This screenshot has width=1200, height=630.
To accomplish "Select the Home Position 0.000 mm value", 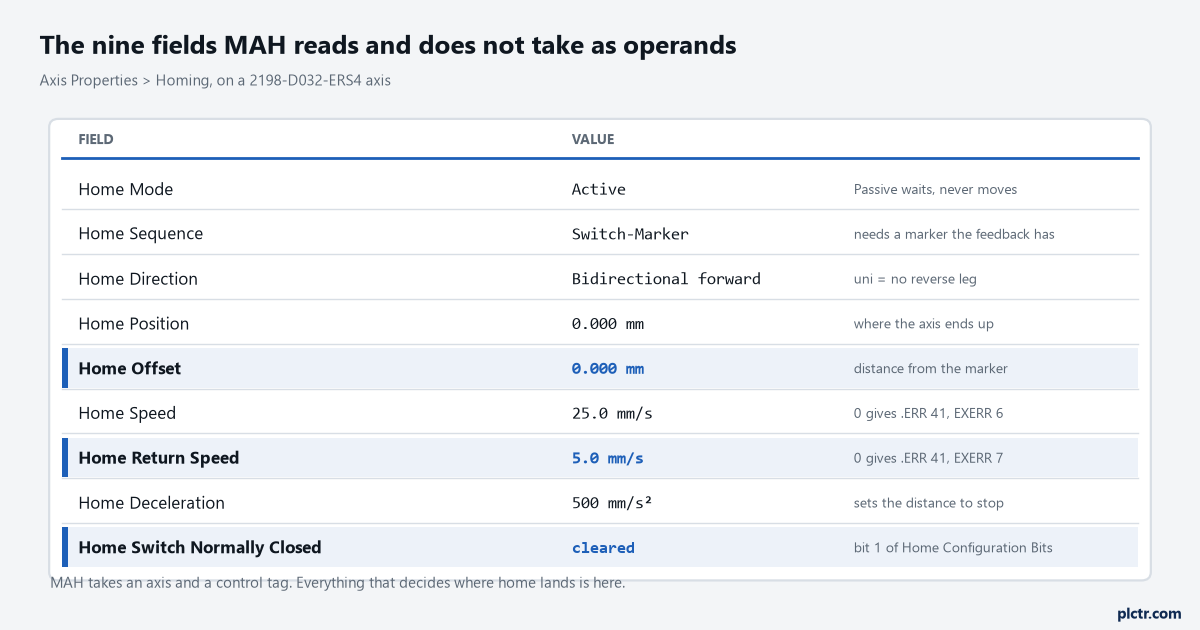I will 608,324.
